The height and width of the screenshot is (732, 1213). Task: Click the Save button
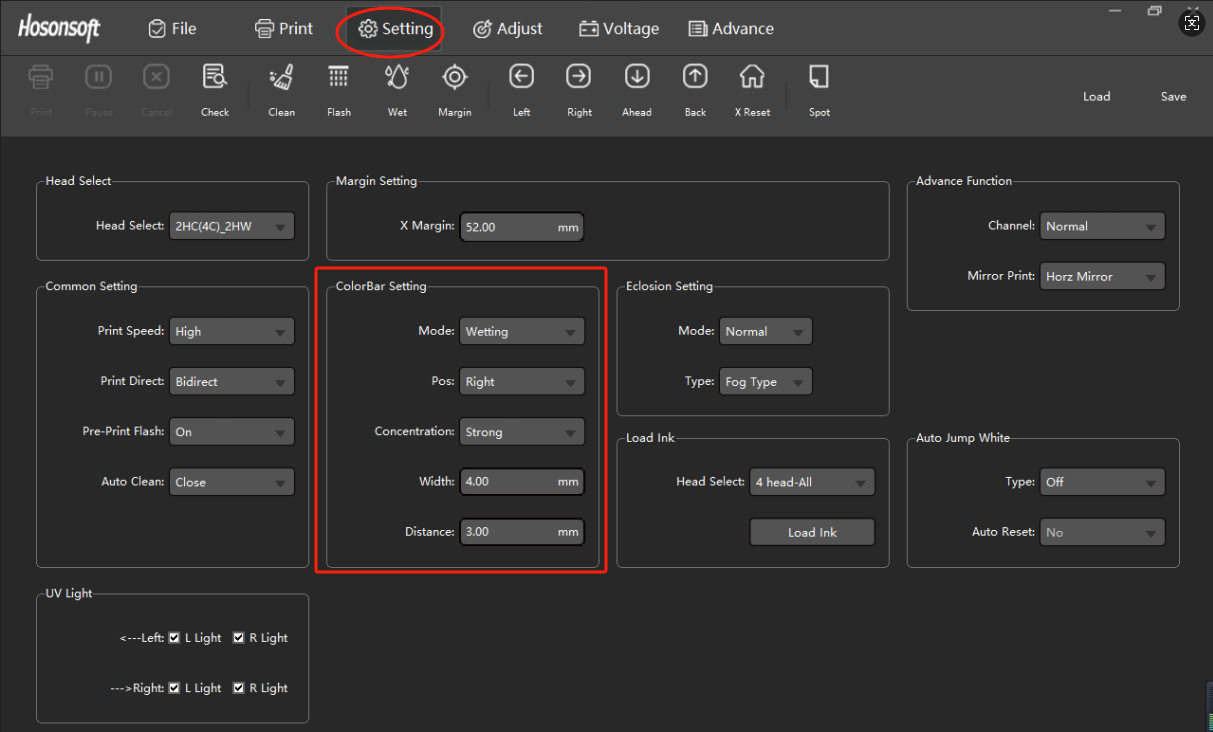[1173, 97]
